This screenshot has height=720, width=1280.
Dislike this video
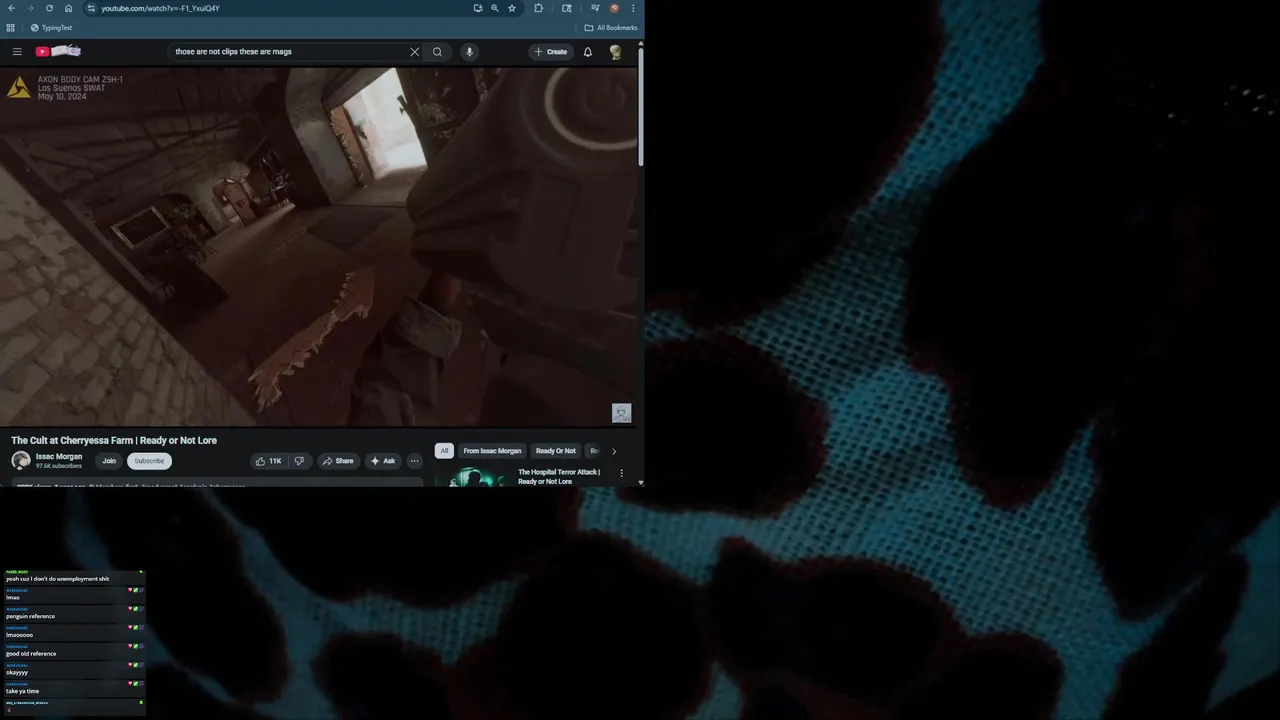click(x=299, y=461)
